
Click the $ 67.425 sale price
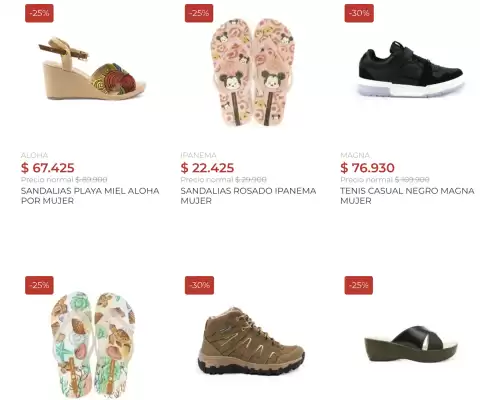pyautogui.click(x=48, y=168)
